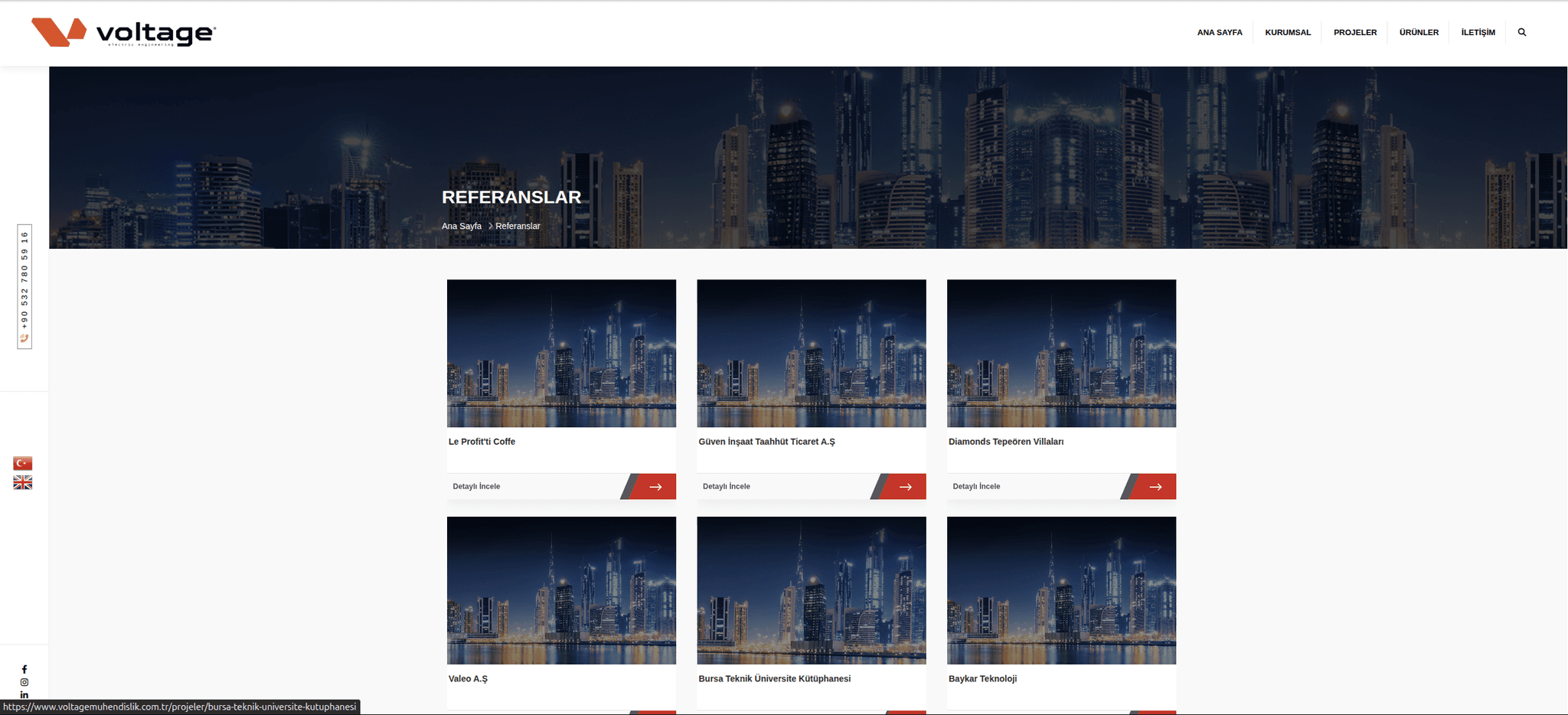Open the Instagram icon in sidebar
This screenshot has height=715, width=1568.
[x=24, y=682]
